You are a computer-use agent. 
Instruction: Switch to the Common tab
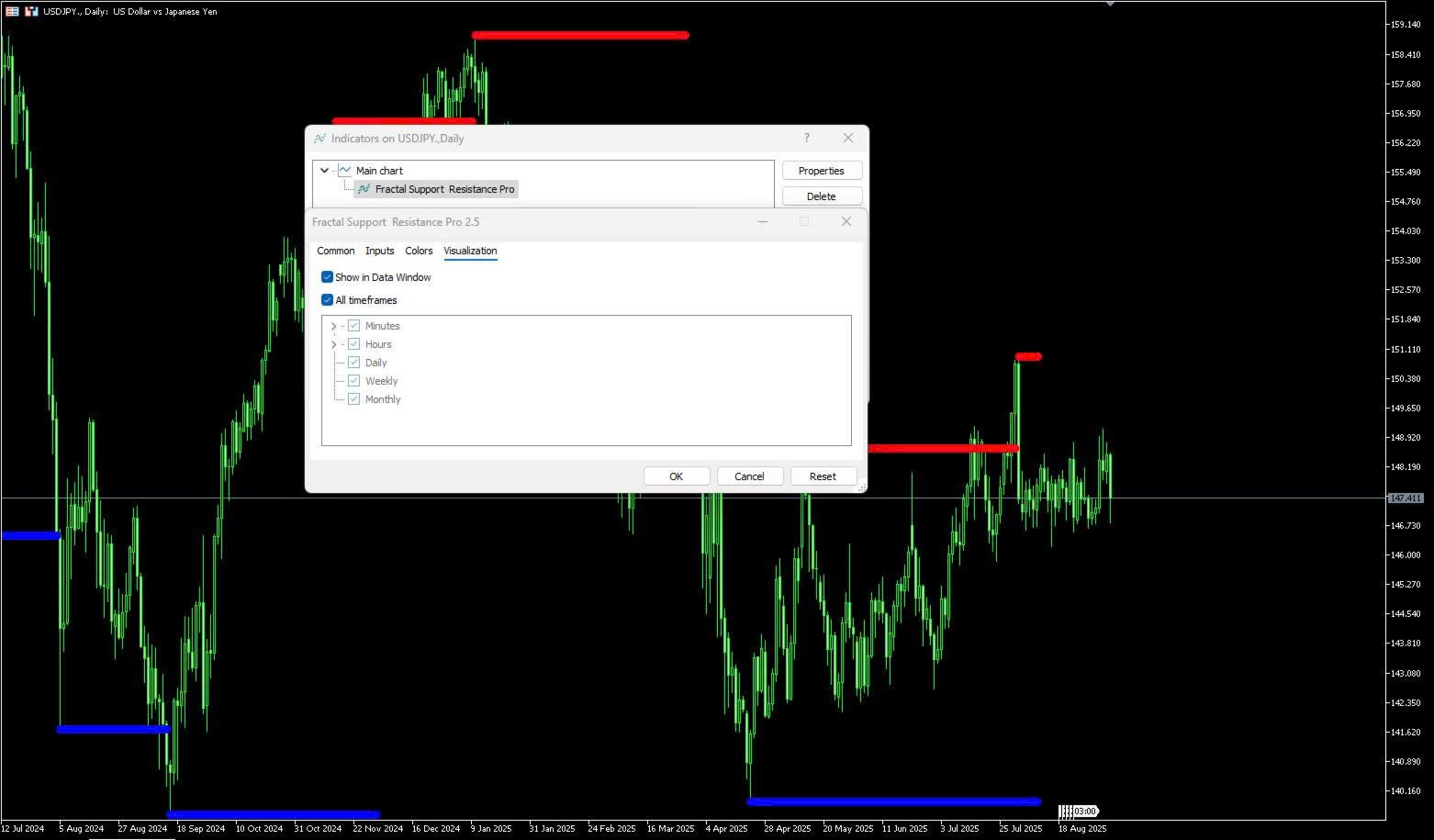(336, 251)
